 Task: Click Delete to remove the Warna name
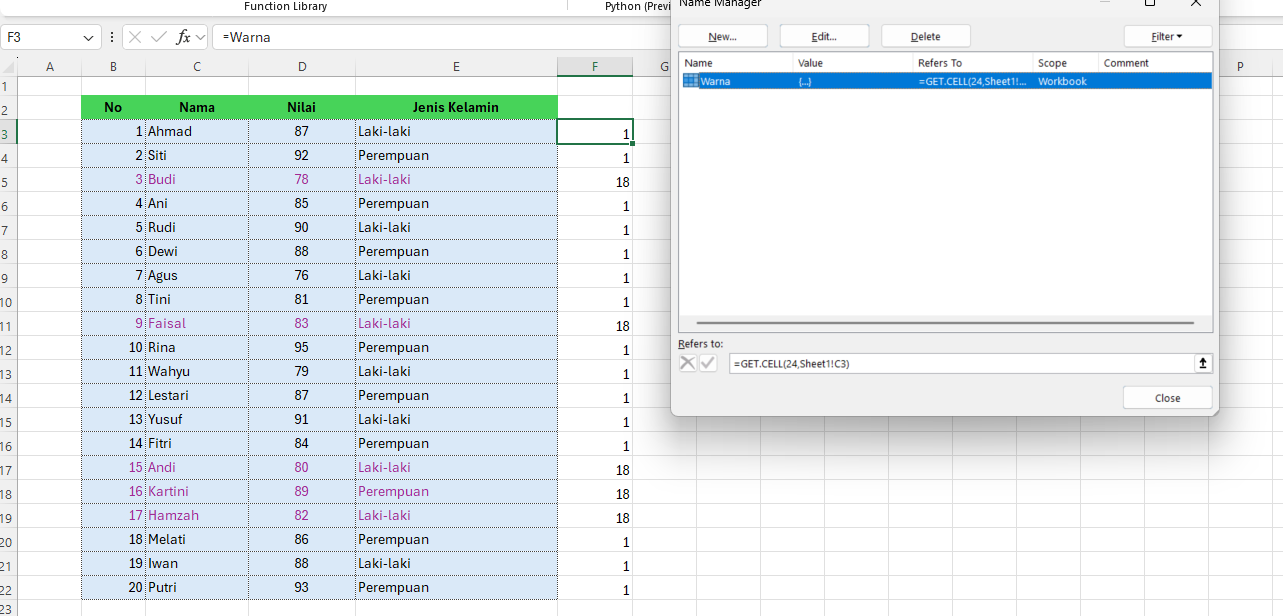click(x=925, y=35)
